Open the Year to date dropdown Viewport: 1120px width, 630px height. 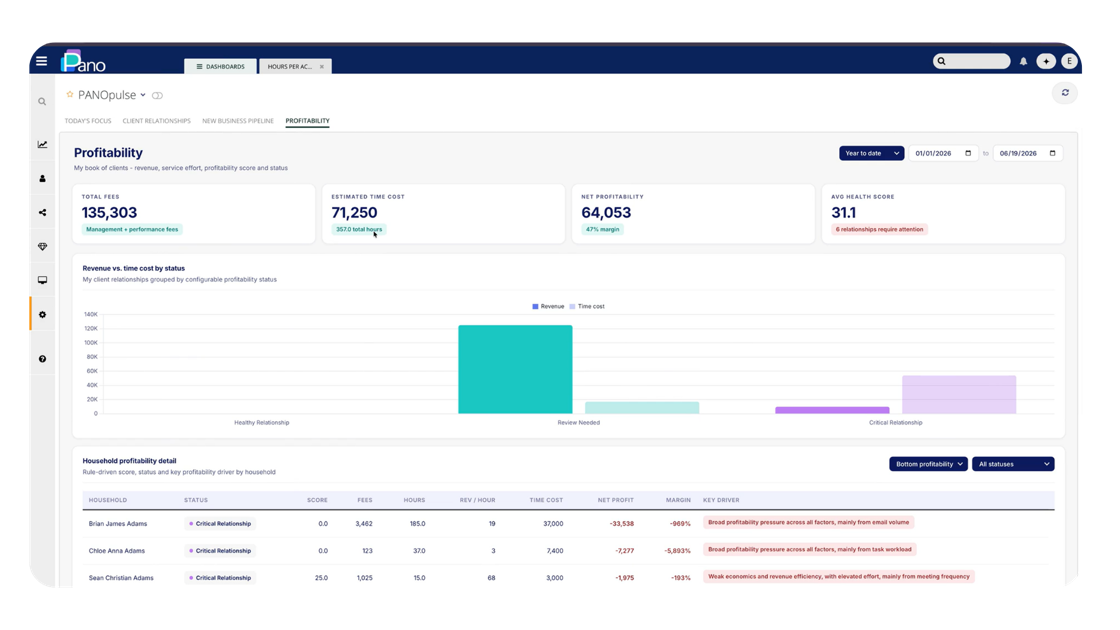pyautogui.click(x=871, y=153)
